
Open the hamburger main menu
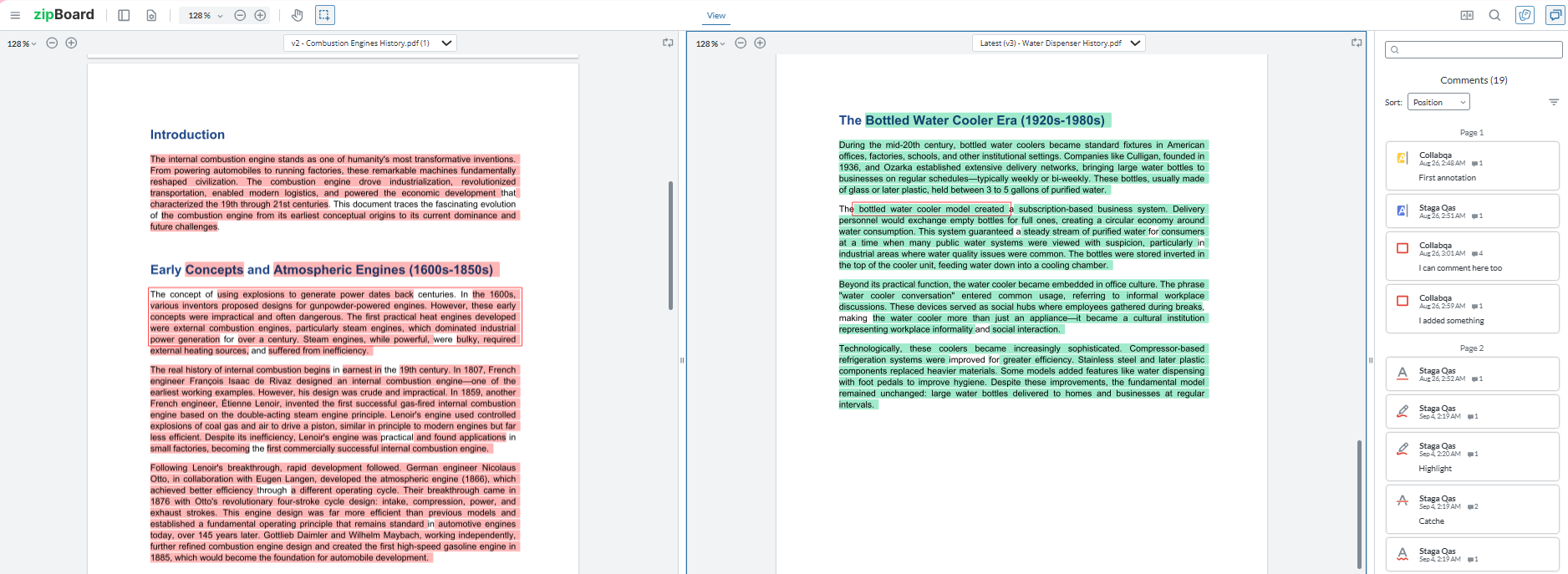[15, 15]
